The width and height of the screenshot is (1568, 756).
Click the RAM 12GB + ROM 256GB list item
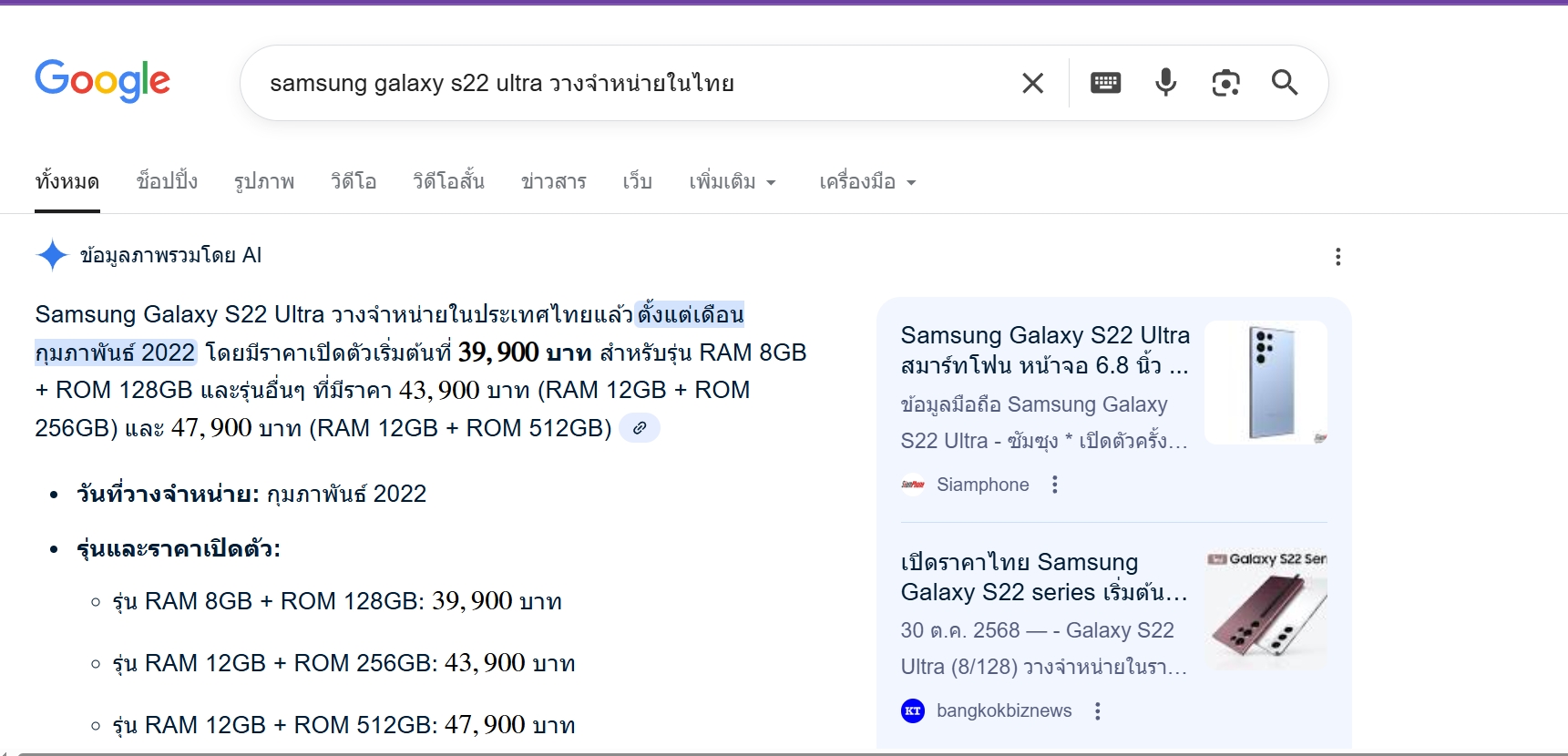click(x=343, y=663)
